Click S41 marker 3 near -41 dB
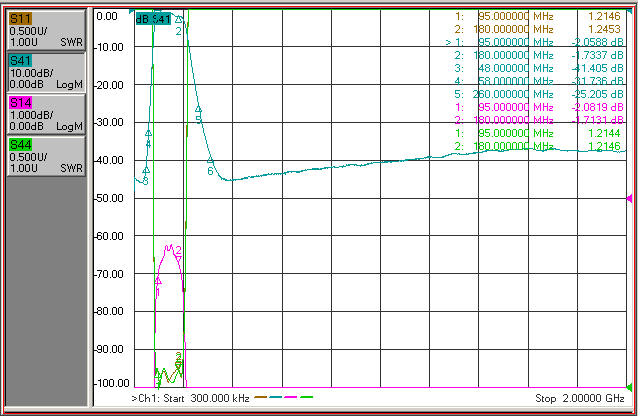The width and height of the screenshot is (638, 416). point(146,170)
